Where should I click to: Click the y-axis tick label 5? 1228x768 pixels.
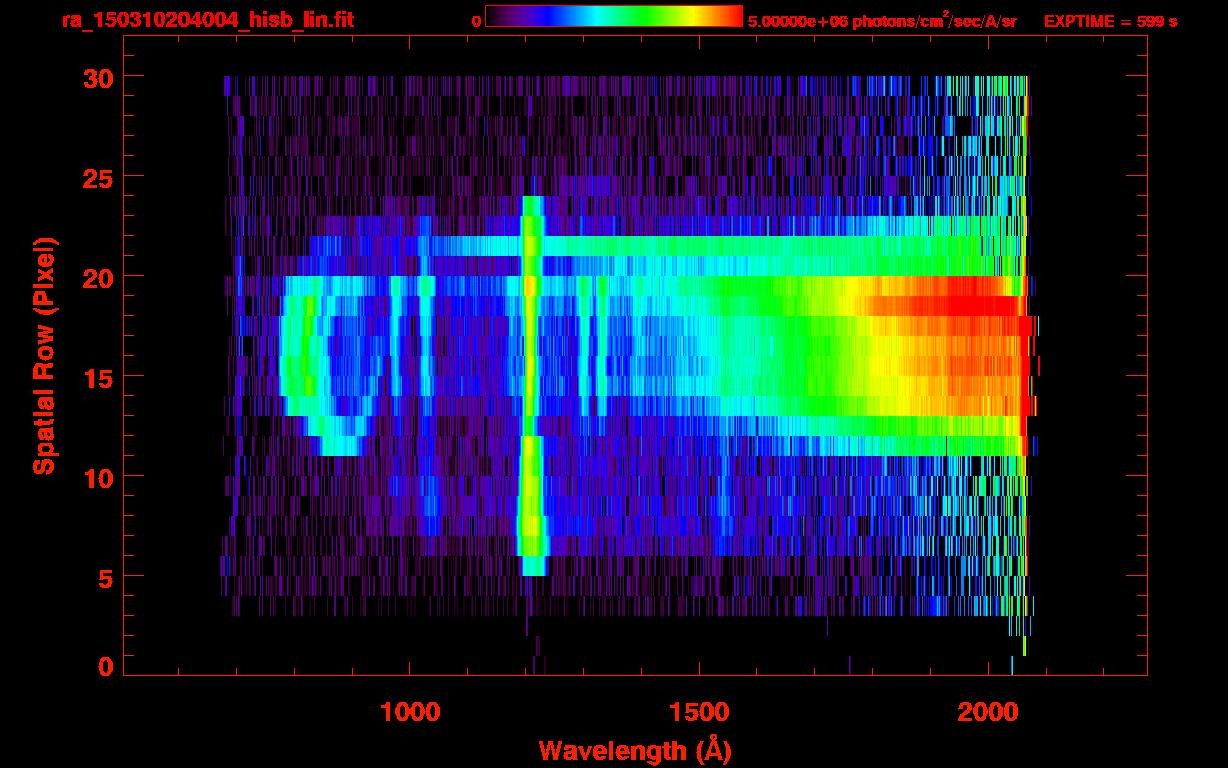[x=105, y=577]
